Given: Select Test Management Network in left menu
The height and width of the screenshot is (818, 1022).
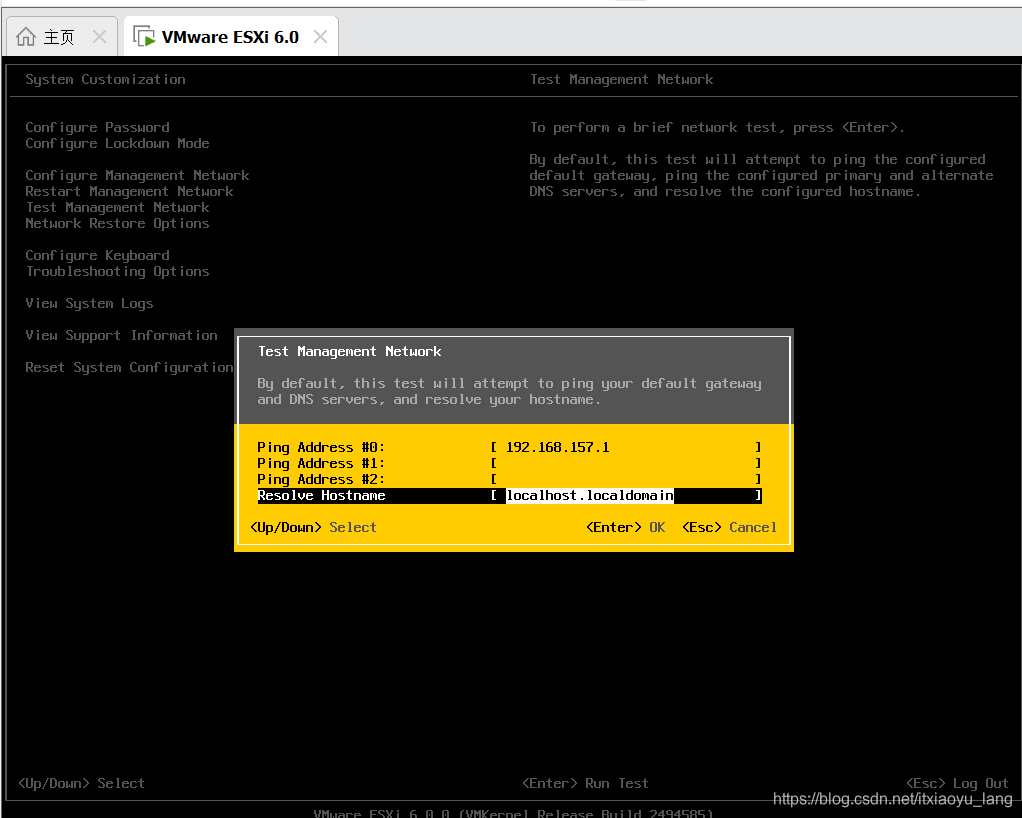Looking at the screenshot, I should 117,207.
